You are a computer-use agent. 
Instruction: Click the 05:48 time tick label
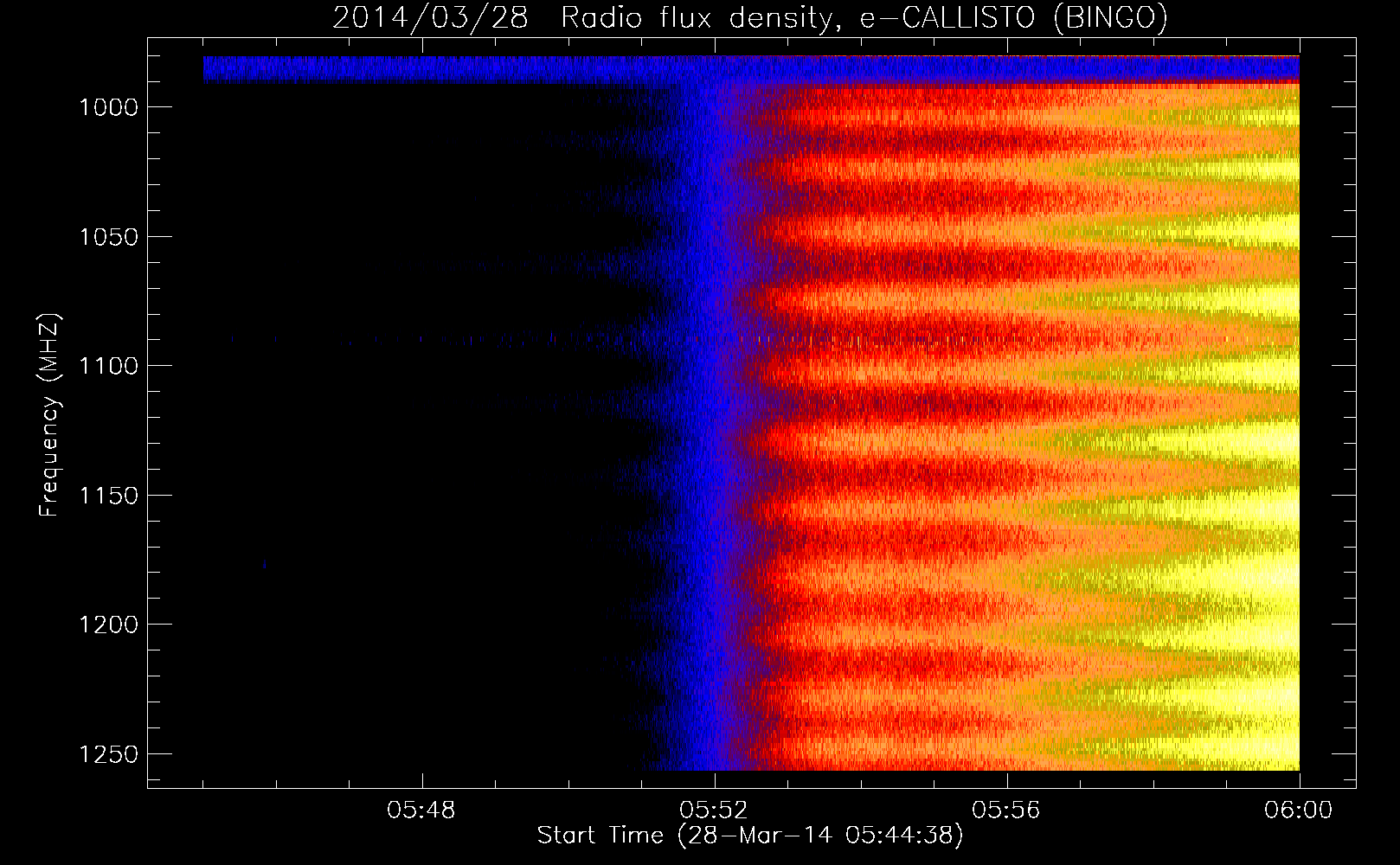(421, 811)
